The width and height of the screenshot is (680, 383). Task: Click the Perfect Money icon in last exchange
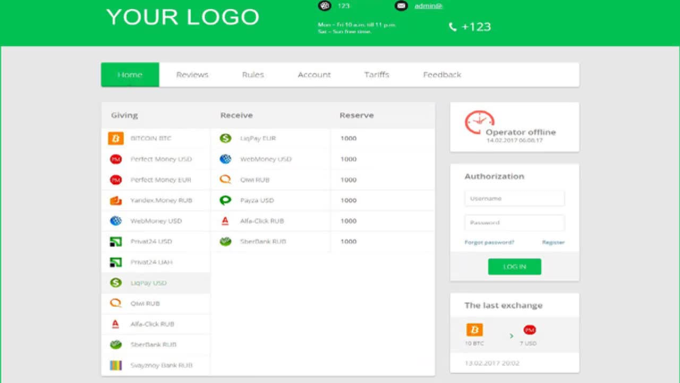(x=530, y=330)
